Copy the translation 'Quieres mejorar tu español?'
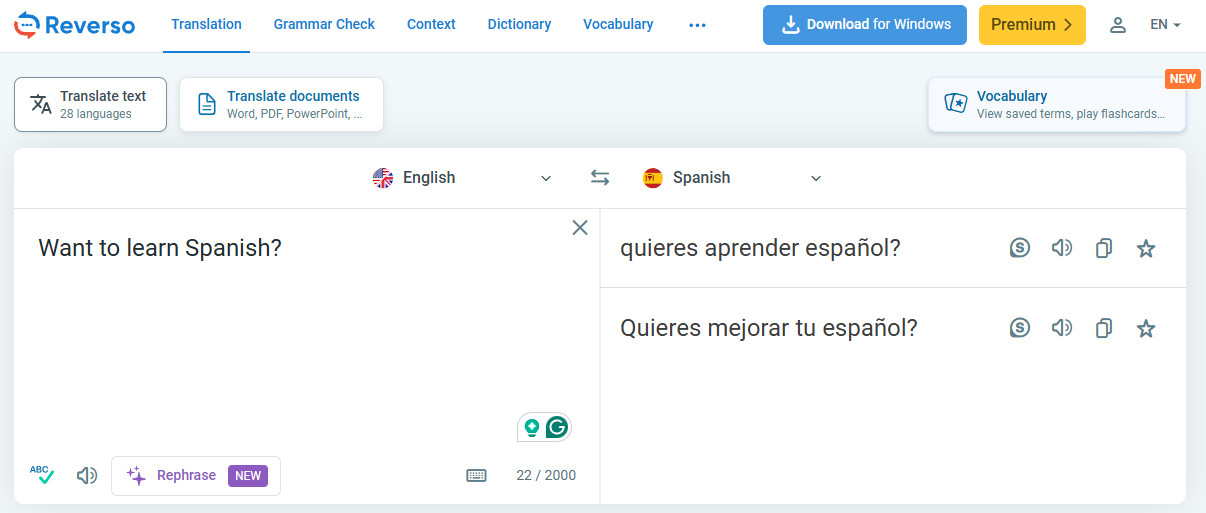The image size is (1206, 513). pyautogui.click(x=1104, y=328)
